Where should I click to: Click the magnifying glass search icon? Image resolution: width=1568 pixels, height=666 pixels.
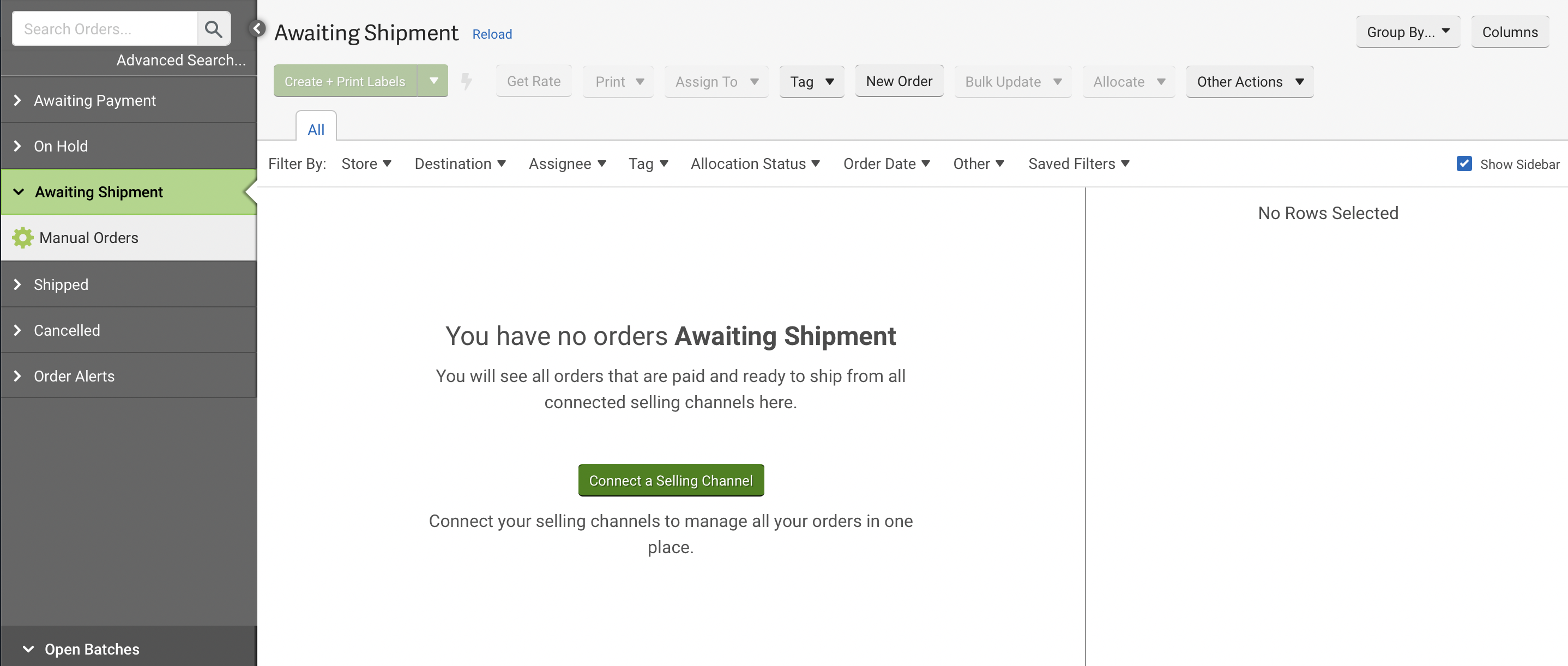[214, 28]
